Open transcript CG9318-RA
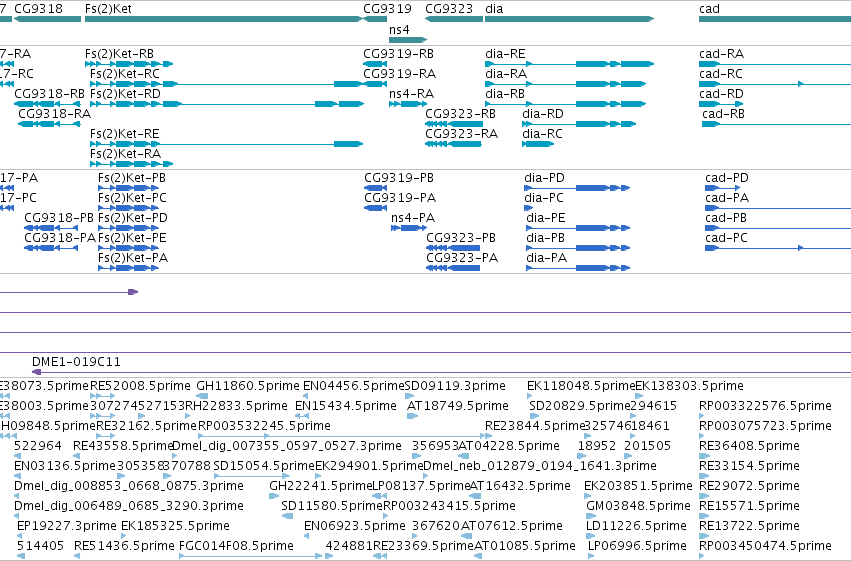This screenshot has width=851, height=561. point(49,124)
